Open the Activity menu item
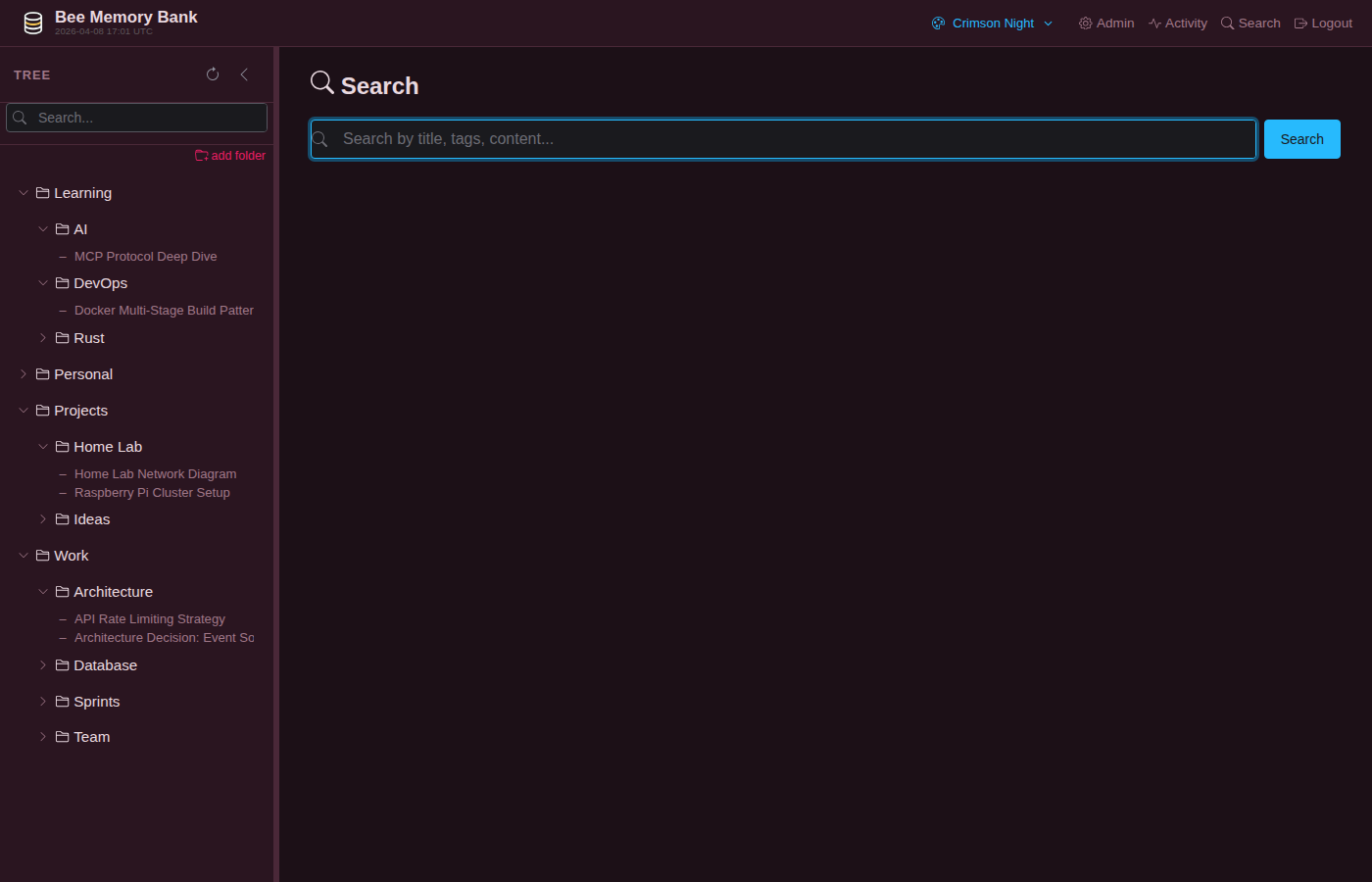The image size is (1372, 882). pyautogui.click(x=1178, y=24)
